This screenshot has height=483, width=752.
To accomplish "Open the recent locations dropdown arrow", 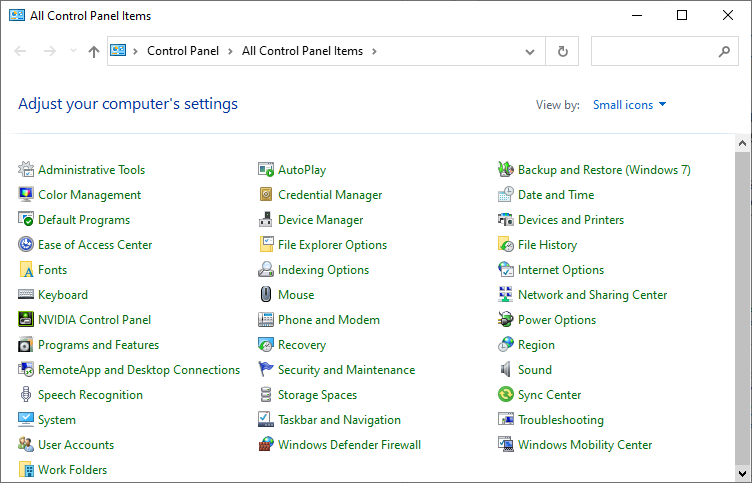I will coord(73,51).
